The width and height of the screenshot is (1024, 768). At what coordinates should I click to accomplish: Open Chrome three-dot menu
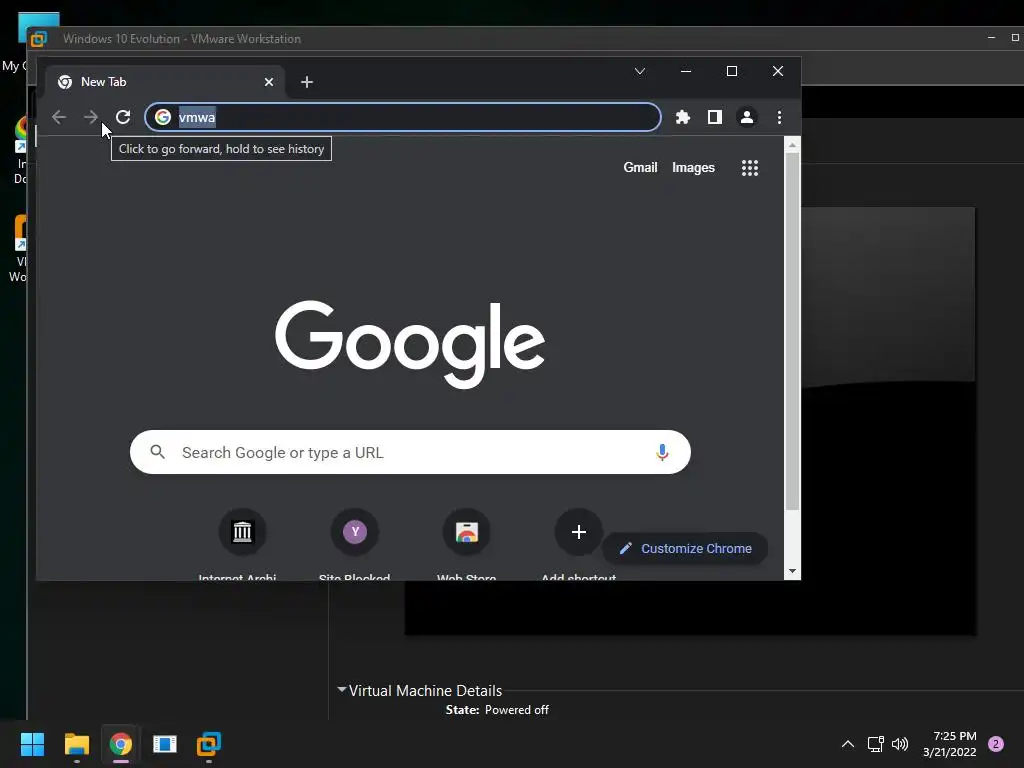(x=779, y=117)
